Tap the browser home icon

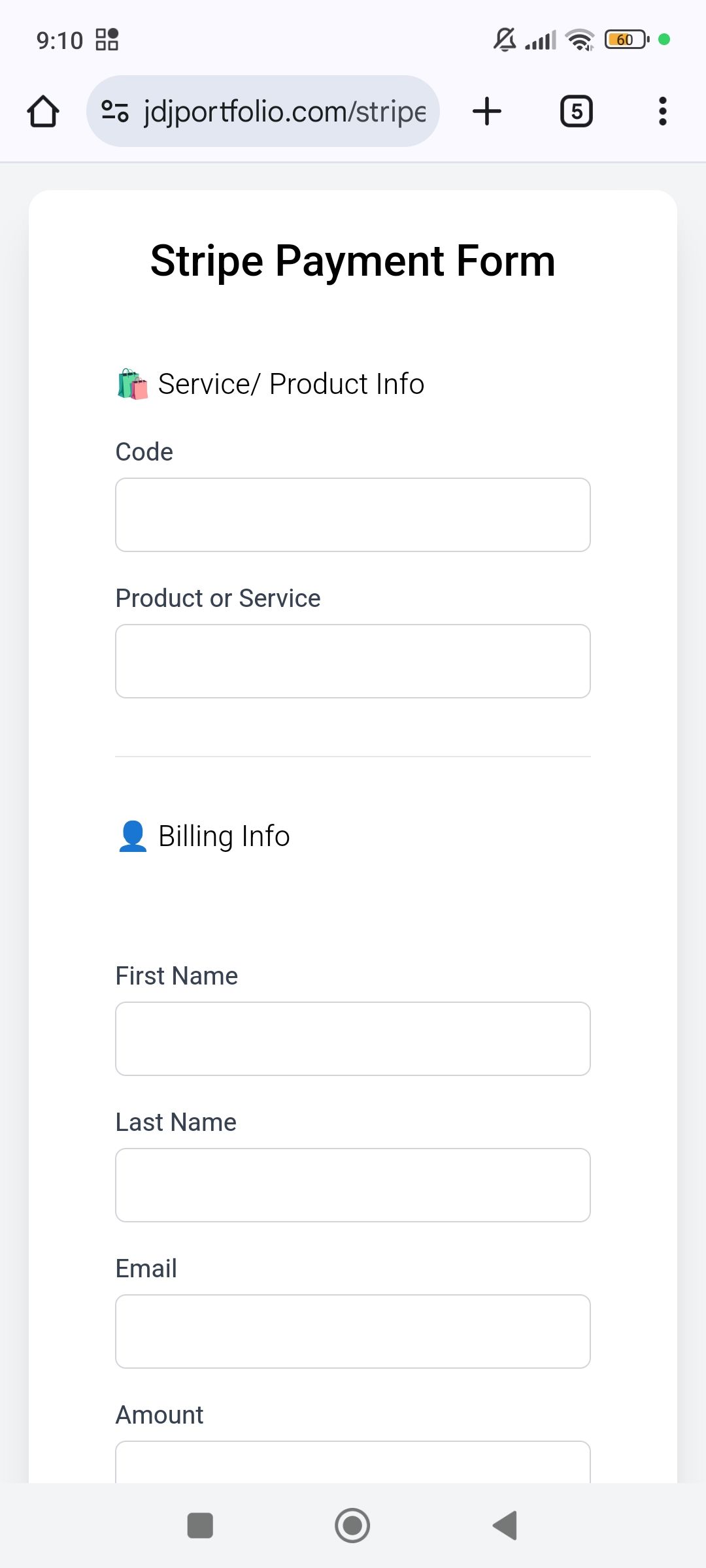[x=43, y=111]
